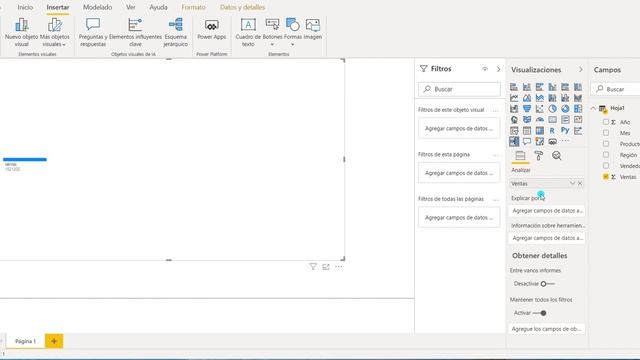
Task: Select the R script visual
Action: tap(552, 131)
